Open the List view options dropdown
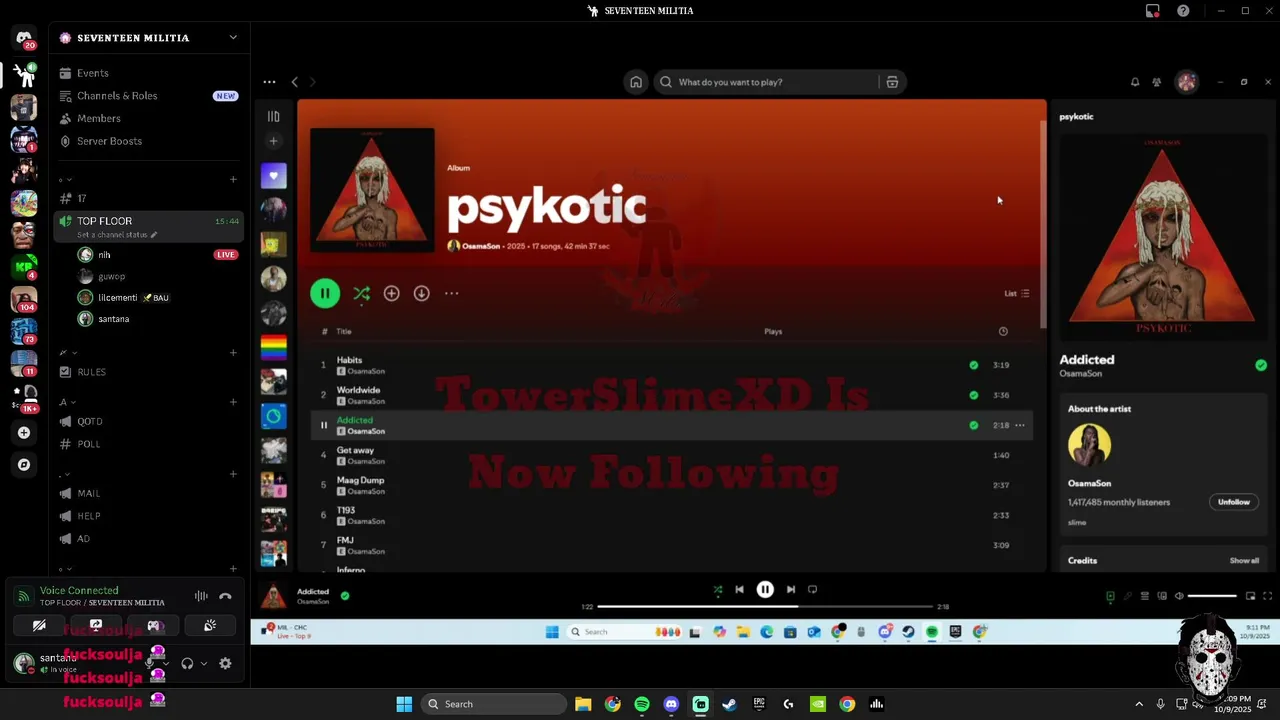Viewport: 1280px width, 720px height. coord(1016,293)
